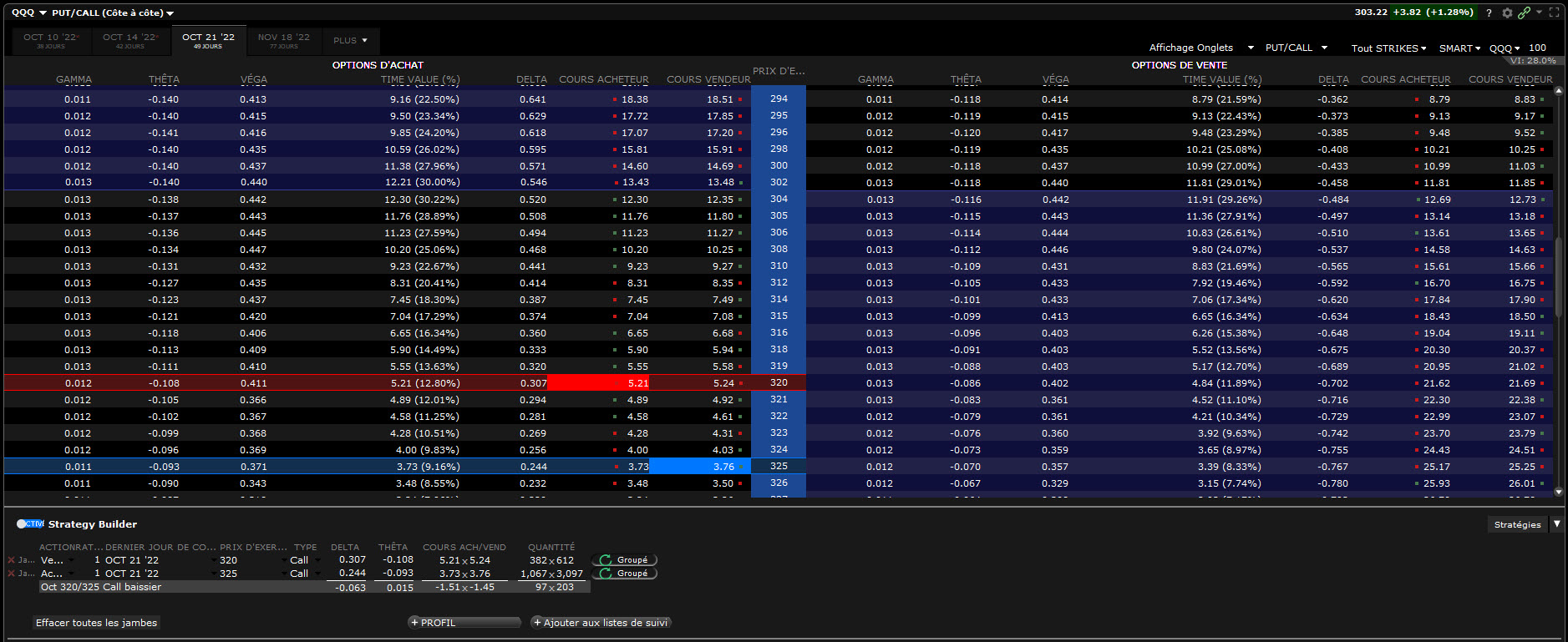This screenshot has height=642, width=1568.
Task: Open the PUT/CALL (Côte à côte) view menu
Action: pyautogui.click(x=113, y=13)
